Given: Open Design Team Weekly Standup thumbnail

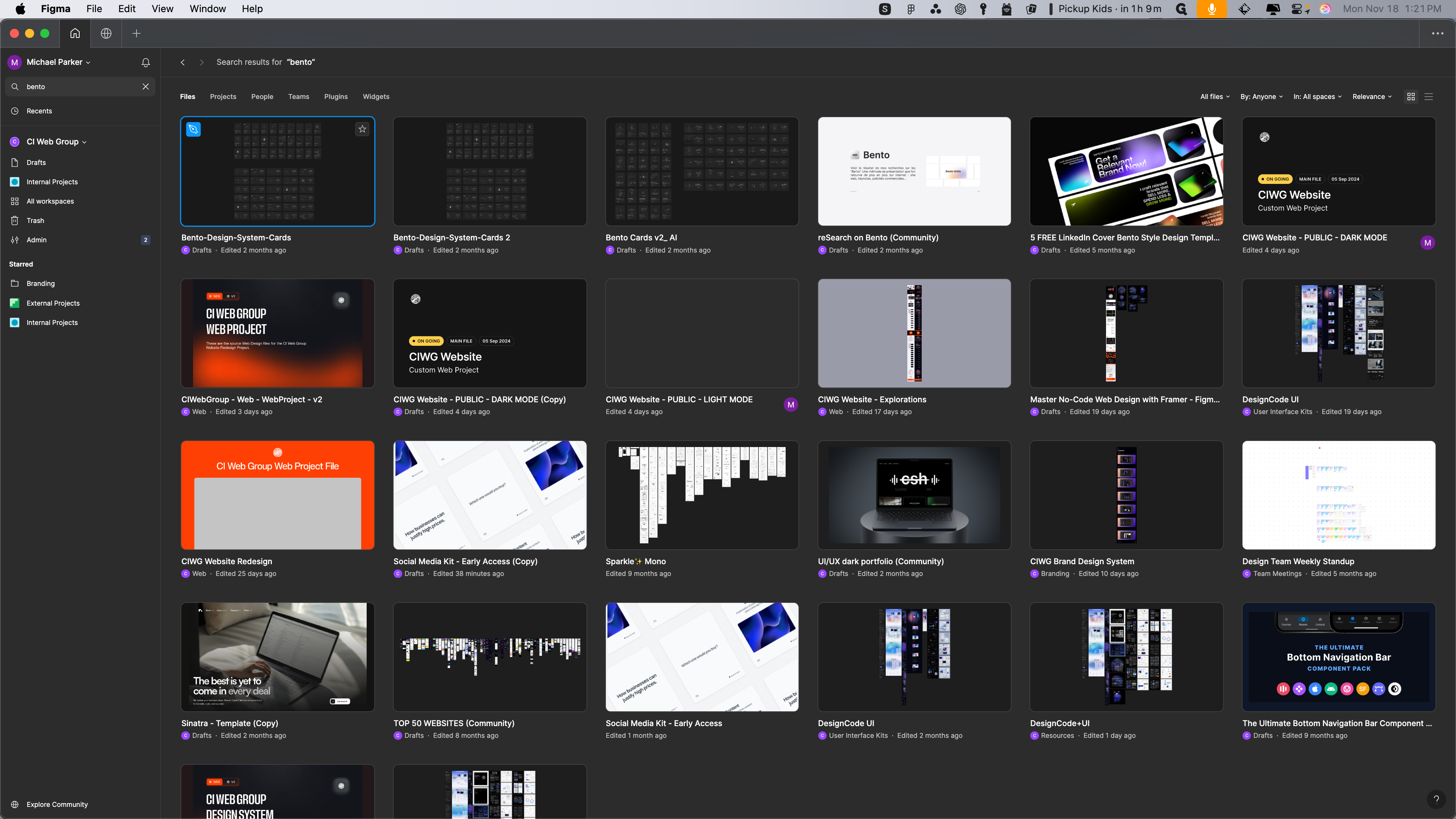Looking at the screenshot, I should tap(1338, 495).
